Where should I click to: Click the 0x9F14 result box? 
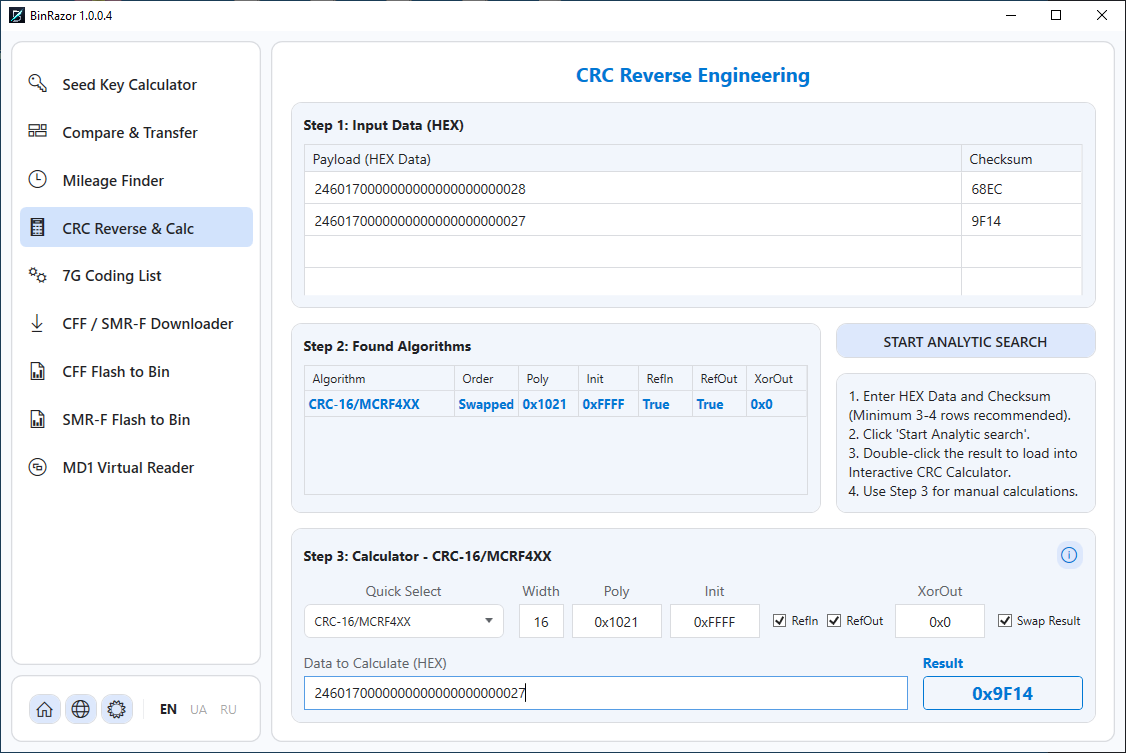point(1002,693)
